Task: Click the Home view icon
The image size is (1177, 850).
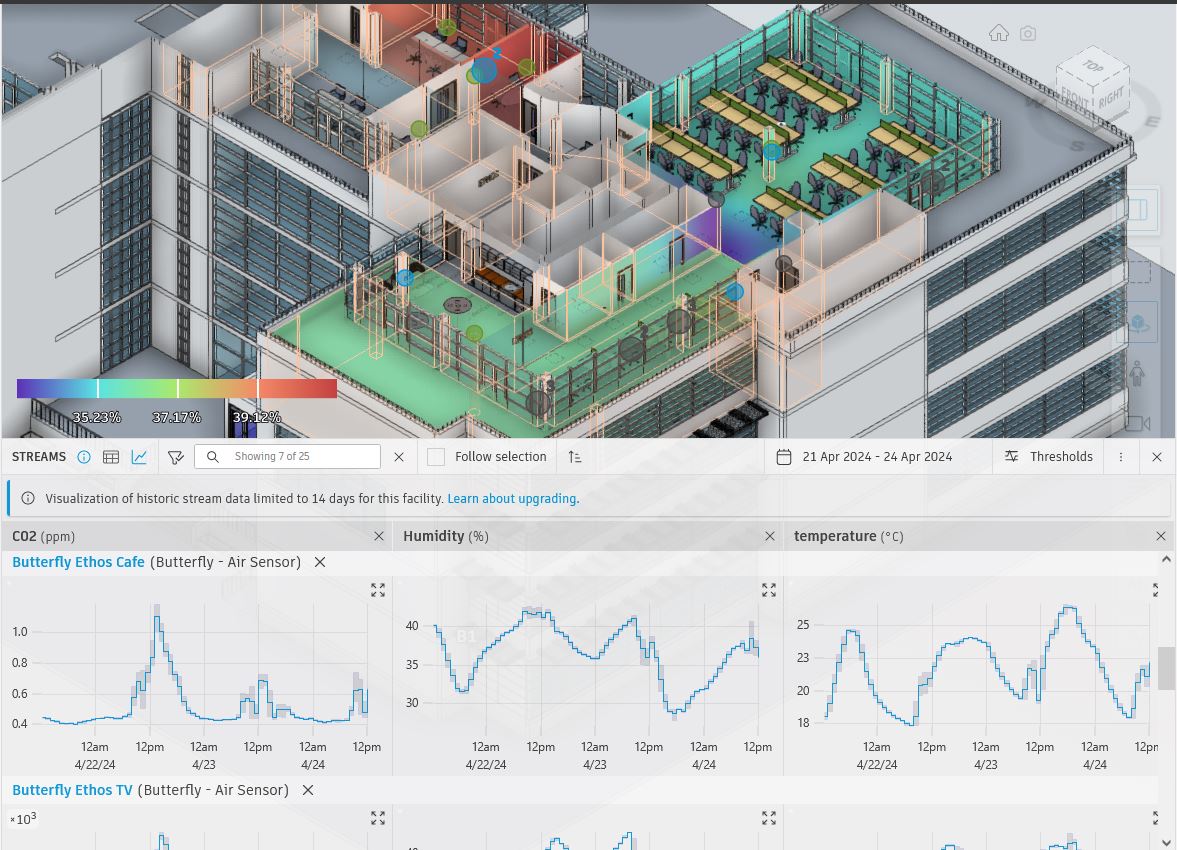Action: point(998,33)
